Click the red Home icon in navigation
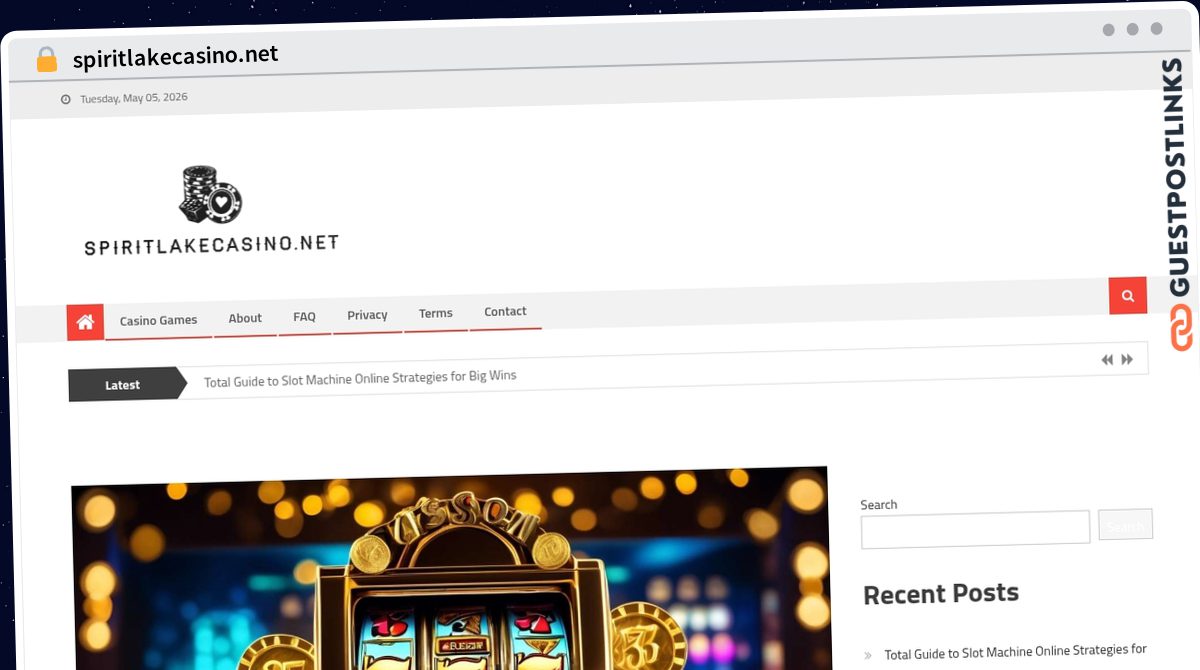1200x670 pixels. coord(85,322)
